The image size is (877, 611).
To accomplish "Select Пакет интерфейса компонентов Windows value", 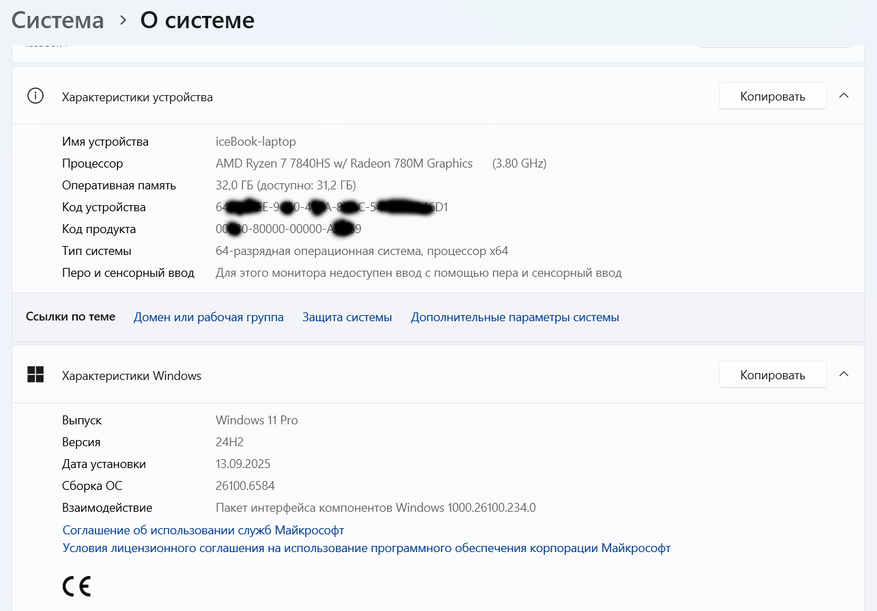I will tap(375, 507).
